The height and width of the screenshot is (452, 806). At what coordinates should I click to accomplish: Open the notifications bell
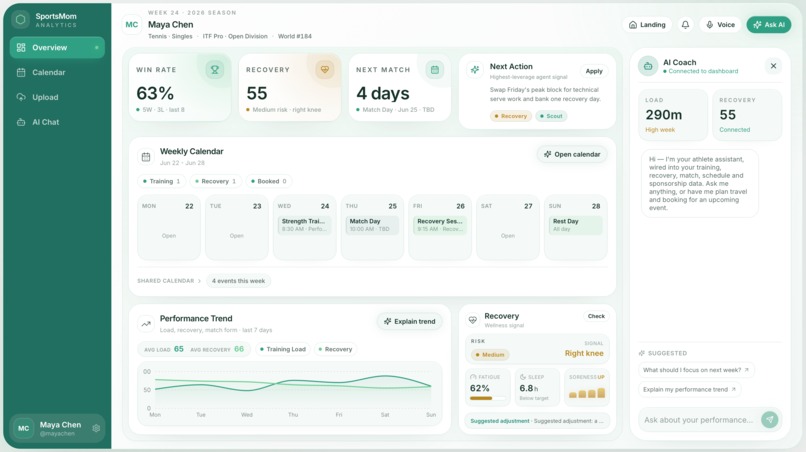coord(685,25)
